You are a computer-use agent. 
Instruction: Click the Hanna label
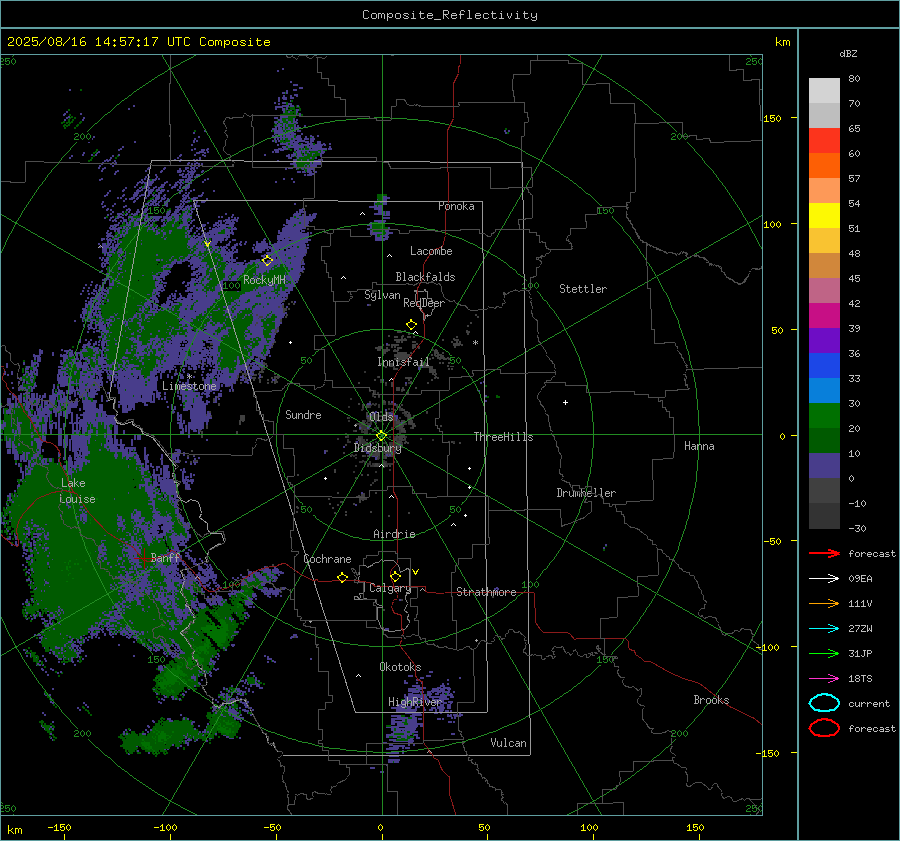click(x=699, y=446)
